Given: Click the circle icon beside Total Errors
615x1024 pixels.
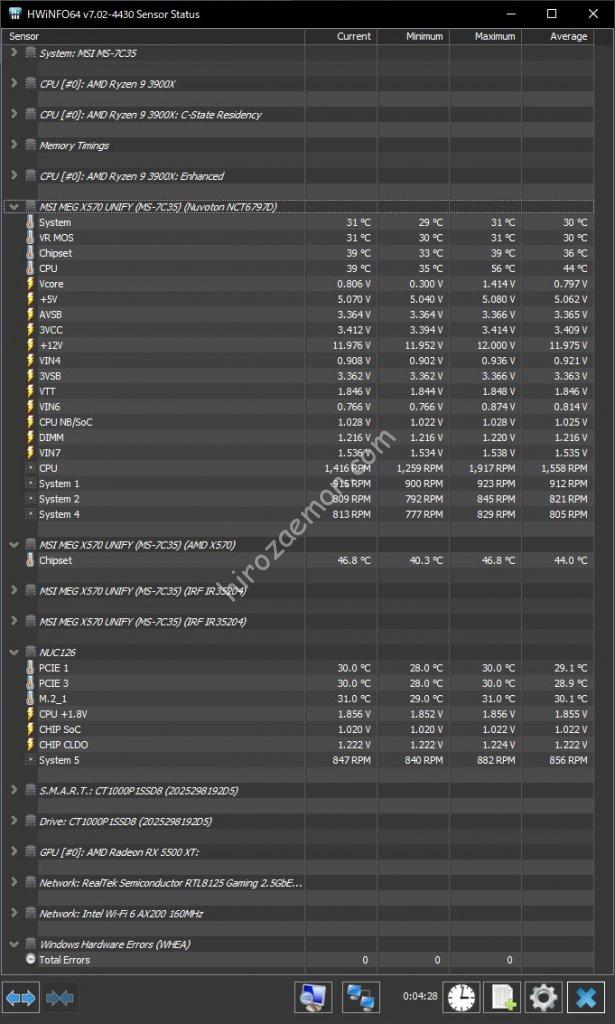Looking at the screenshot, I should click(x=30, y=959).
